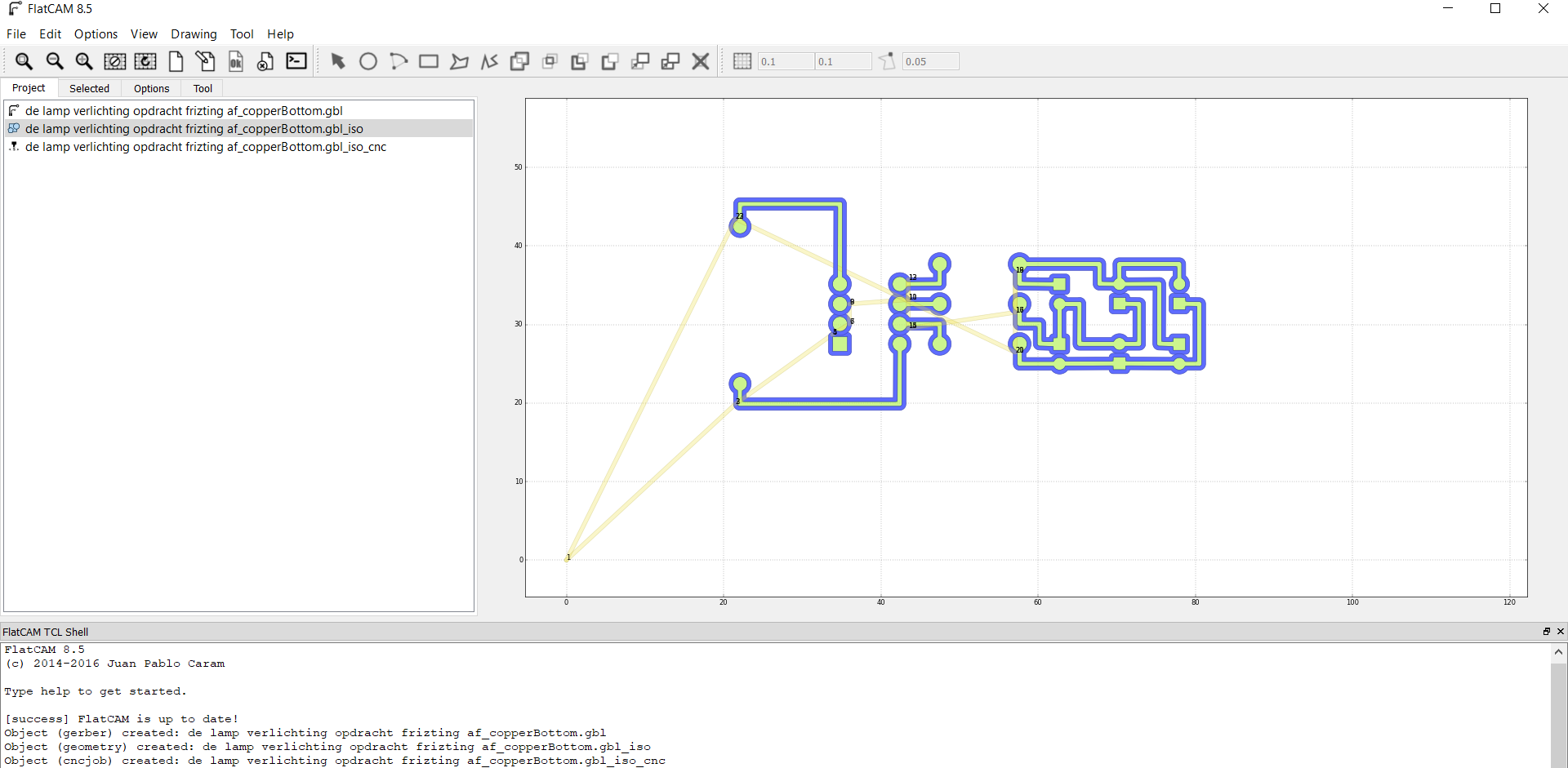
Task: Click the Zoom Out toolbar icon
Action: click(54, 61)
